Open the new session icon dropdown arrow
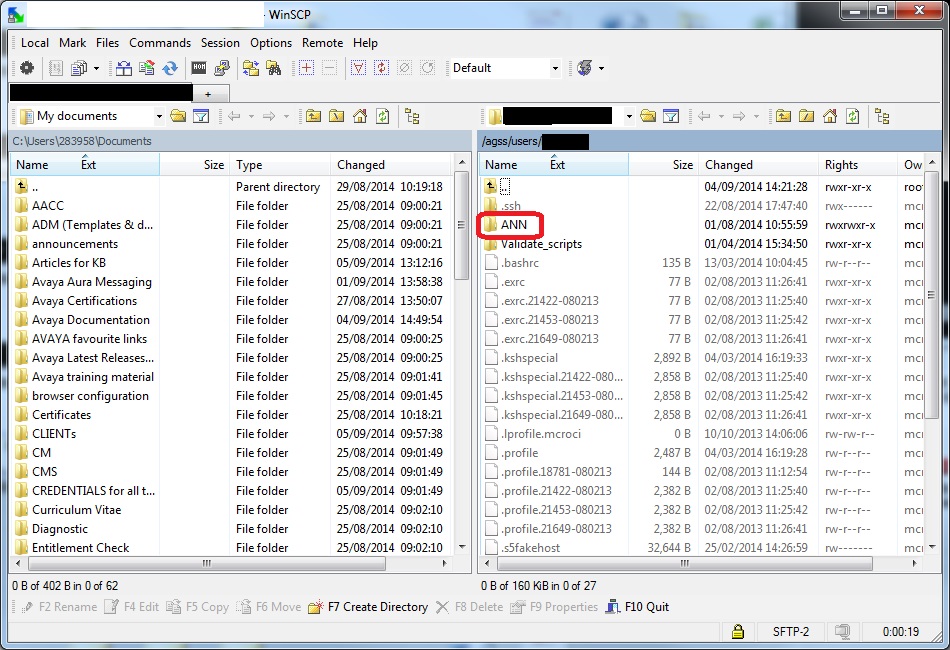 point(601,68)
